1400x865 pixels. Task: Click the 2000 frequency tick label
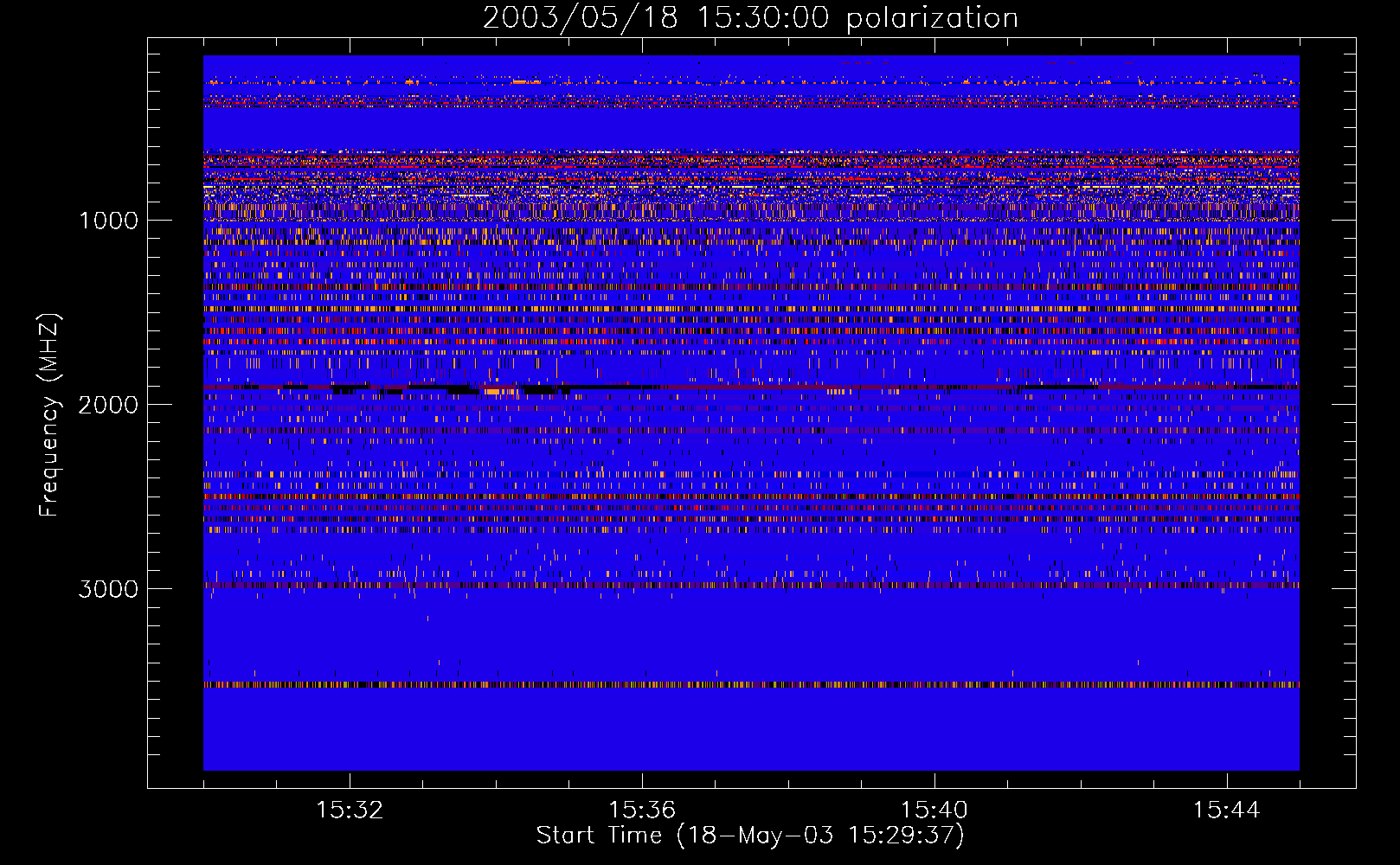(x=108, y=405)
